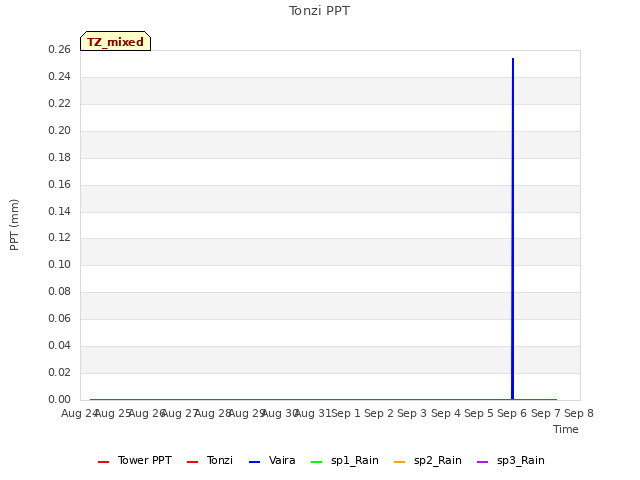Click the green sp1_Rain legend swatch

(x=317, y=462)
